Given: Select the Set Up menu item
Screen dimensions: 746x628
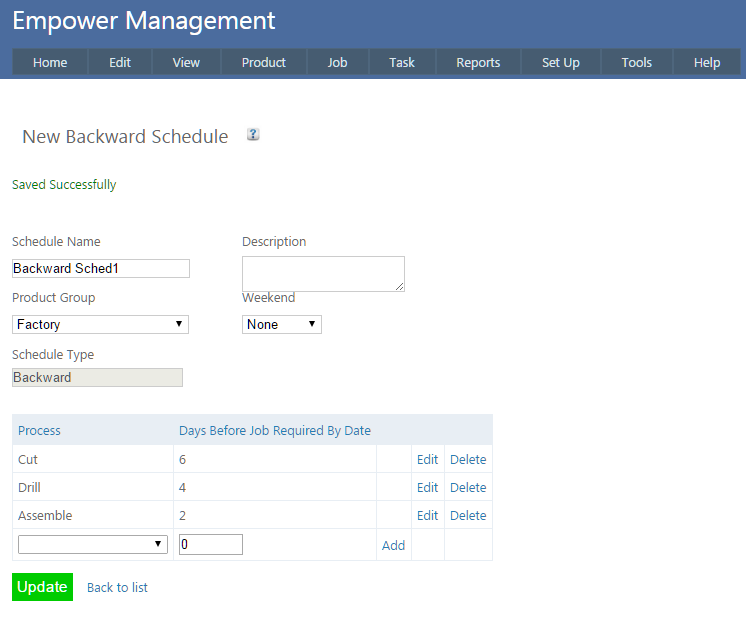Looking at the screenshot, I should tap(560, 62).
